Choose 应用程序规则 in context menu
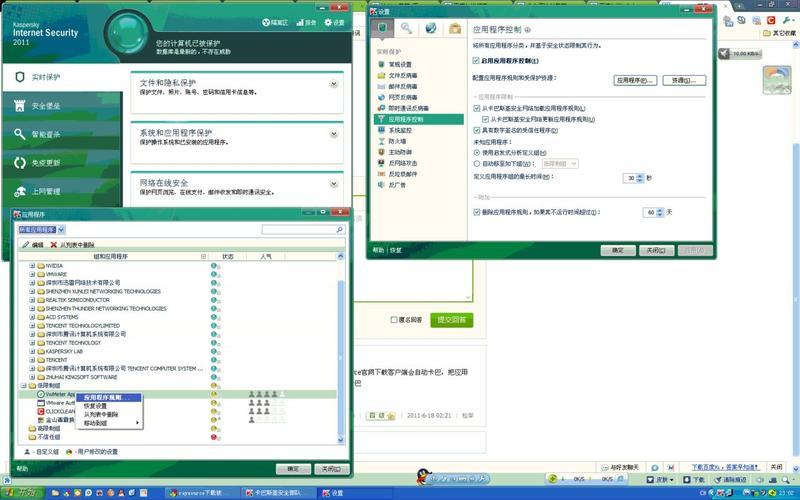 point(108,397)
